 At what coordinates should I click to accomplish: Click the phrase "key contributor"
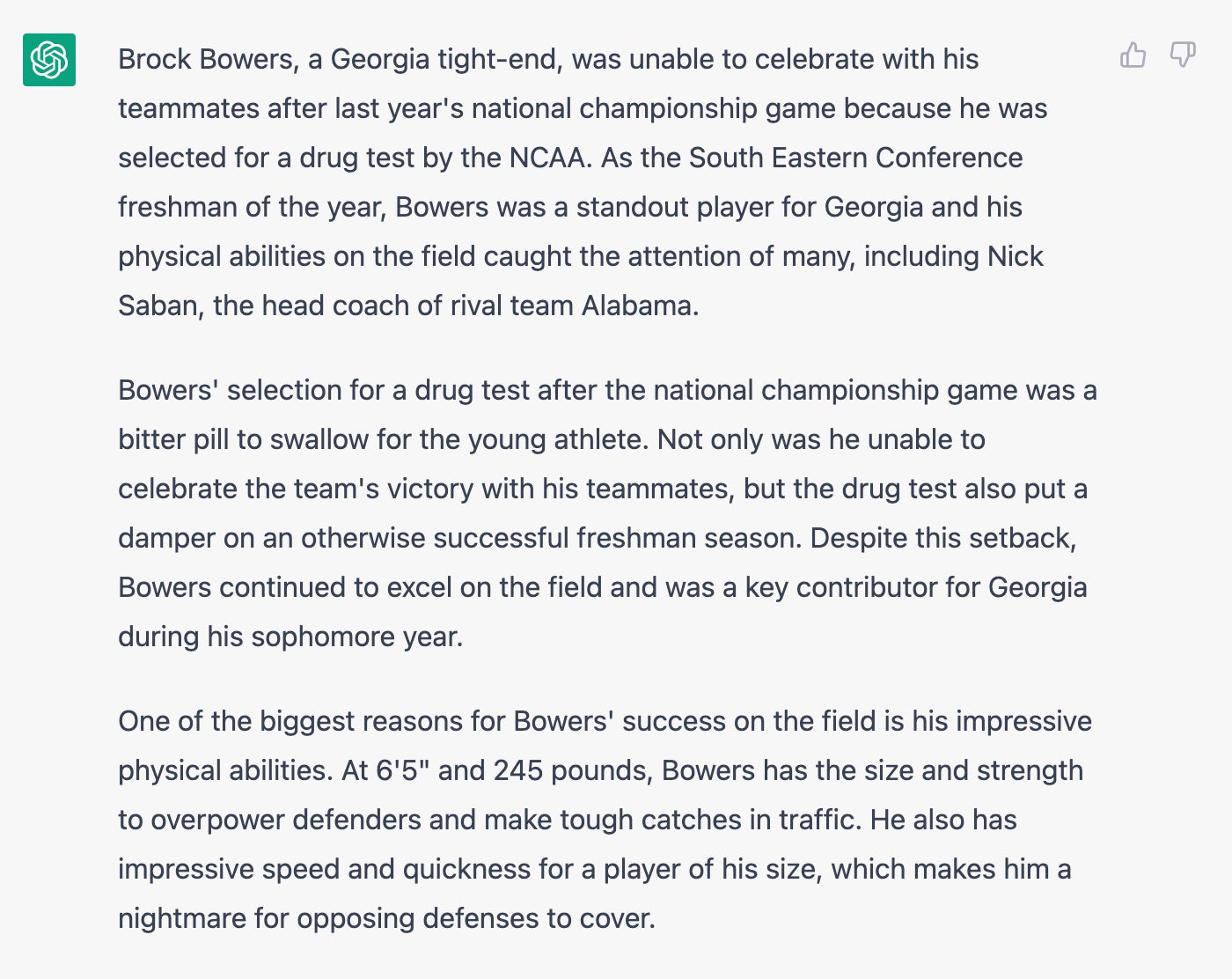tap(840, 587)
